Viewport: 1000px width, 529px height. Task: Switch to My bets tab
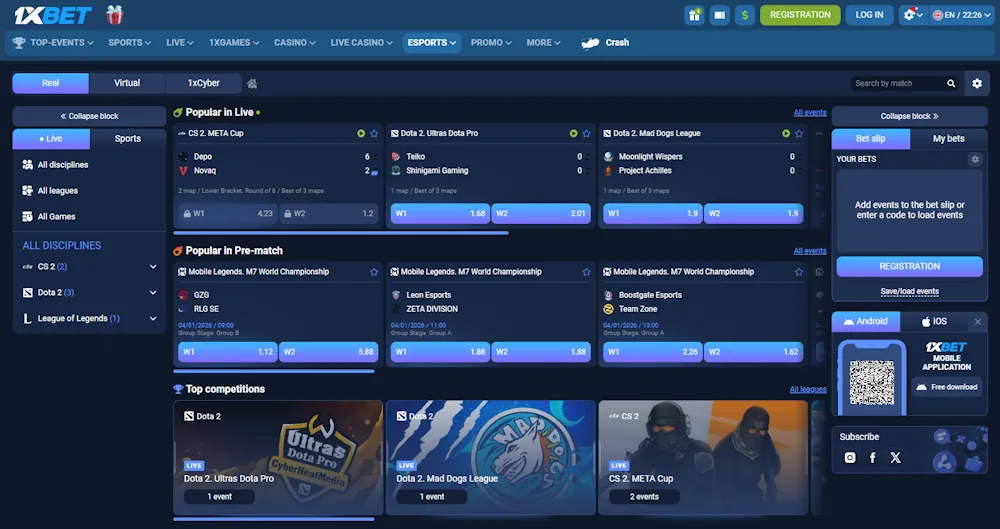(948, 138)
